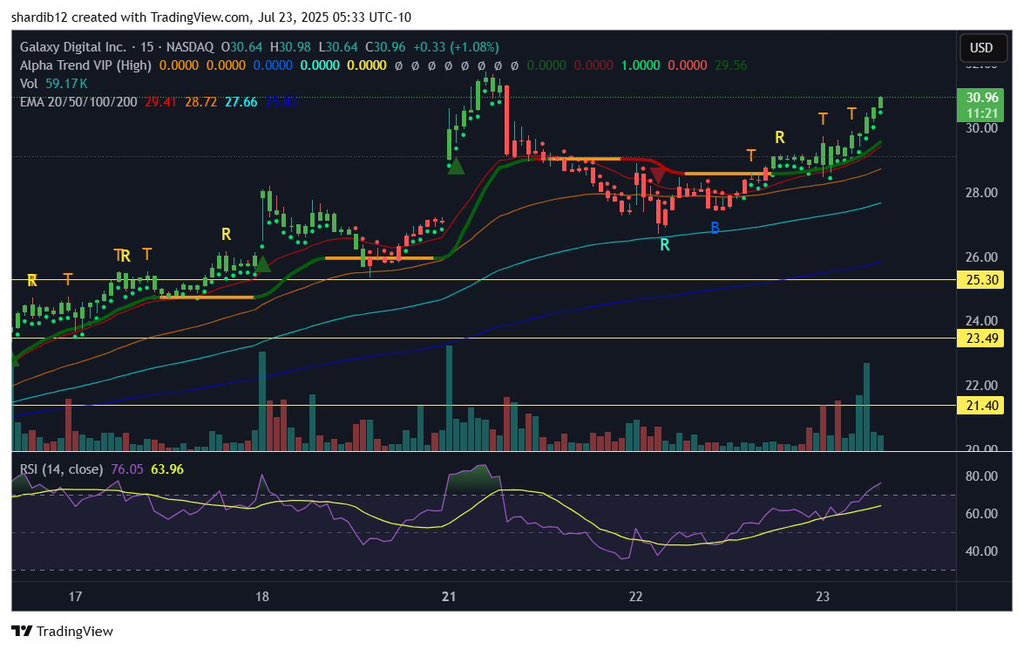Click the orange EMA 50 value 28.72
Image resolution: width=1024 pixels, height=650 pixels.
(201, 102)
